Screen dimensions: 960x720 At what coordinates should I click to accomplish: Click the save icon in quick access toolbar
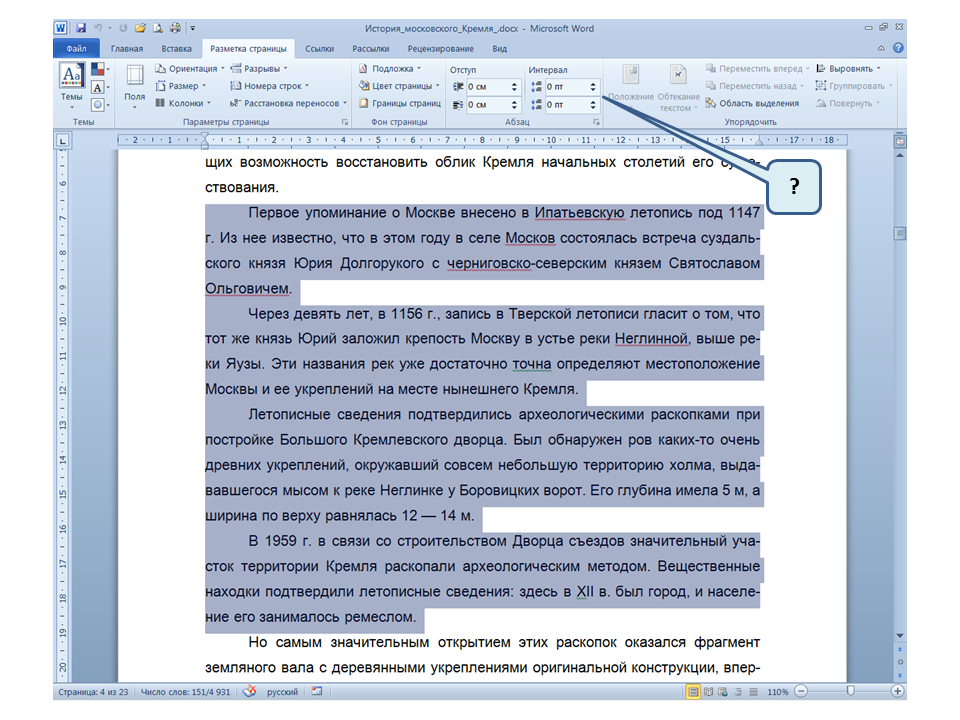coord(80,29)
